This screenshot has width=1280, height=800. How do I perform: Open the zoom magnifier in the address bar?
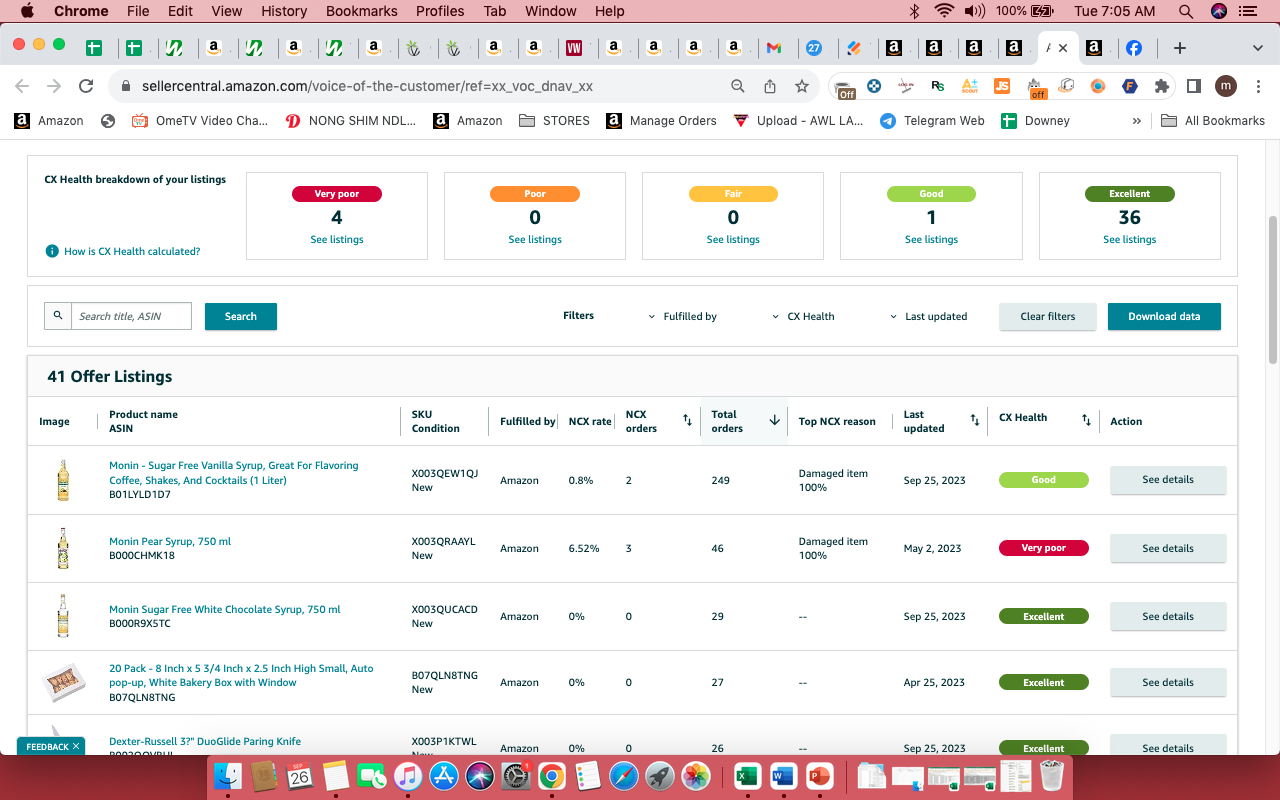(x=738, y=86)
